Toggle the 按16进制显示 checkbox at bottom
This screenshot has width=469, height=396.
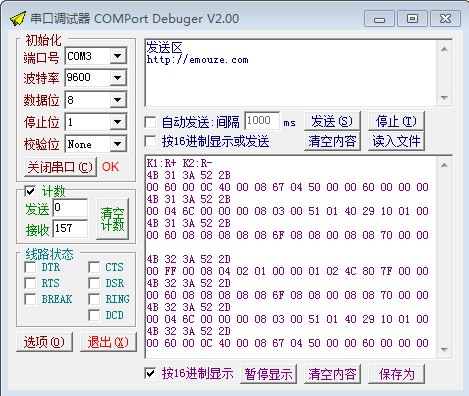[150, 373]
